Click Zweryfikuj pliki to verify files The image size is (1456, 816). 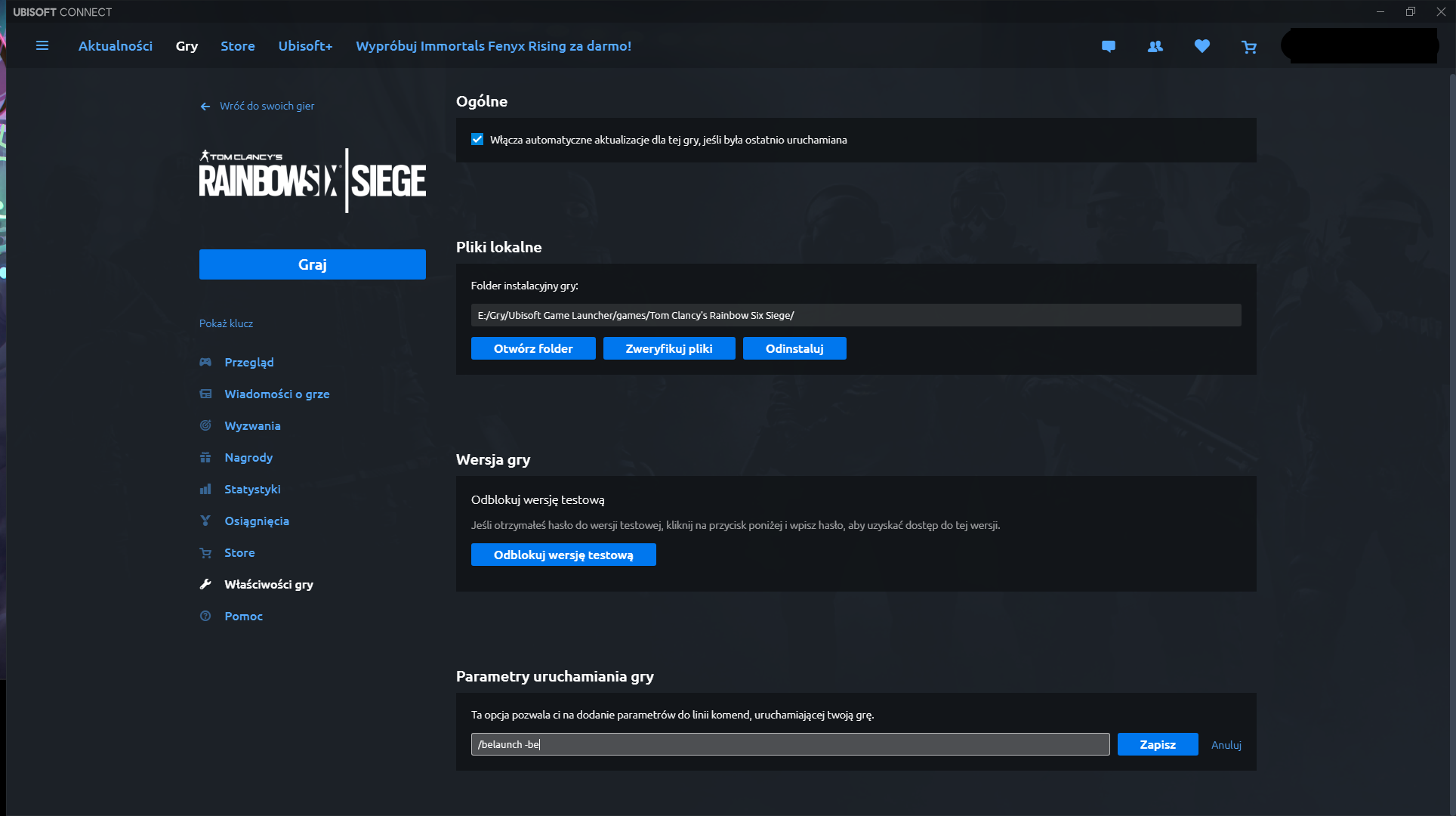[x=668, y=348]
